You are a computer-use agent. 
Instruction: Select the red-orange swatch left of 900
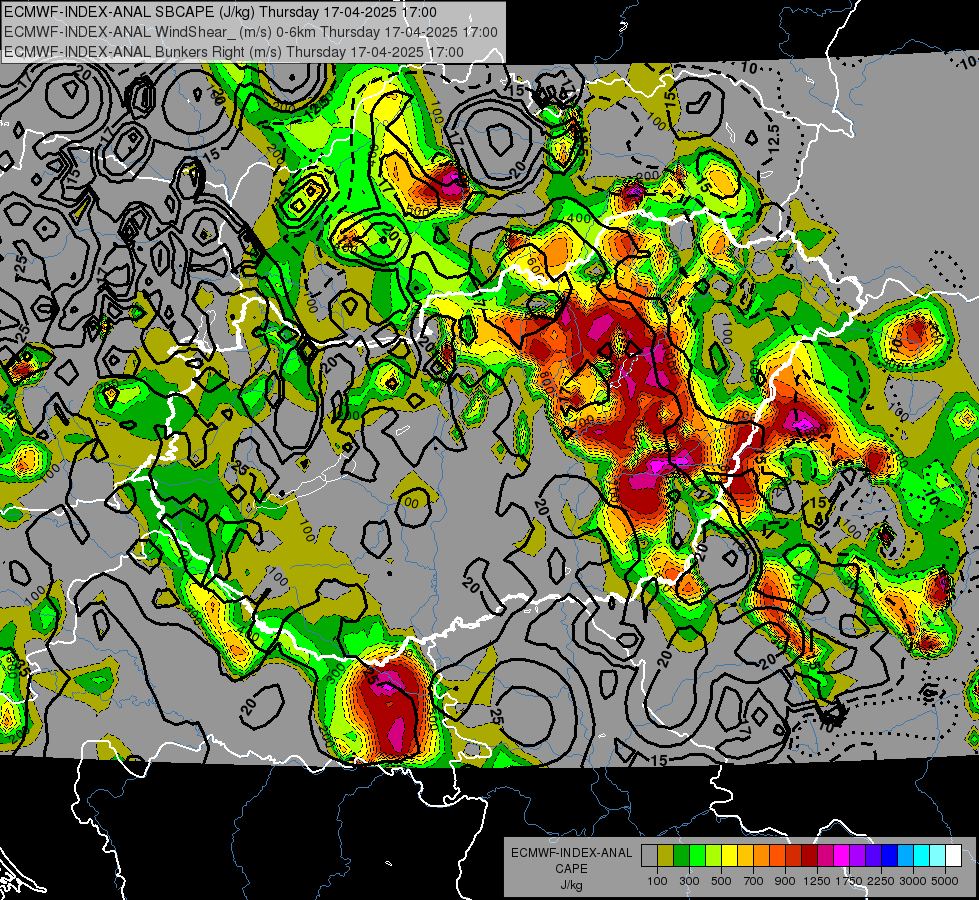tap(777, 856)
